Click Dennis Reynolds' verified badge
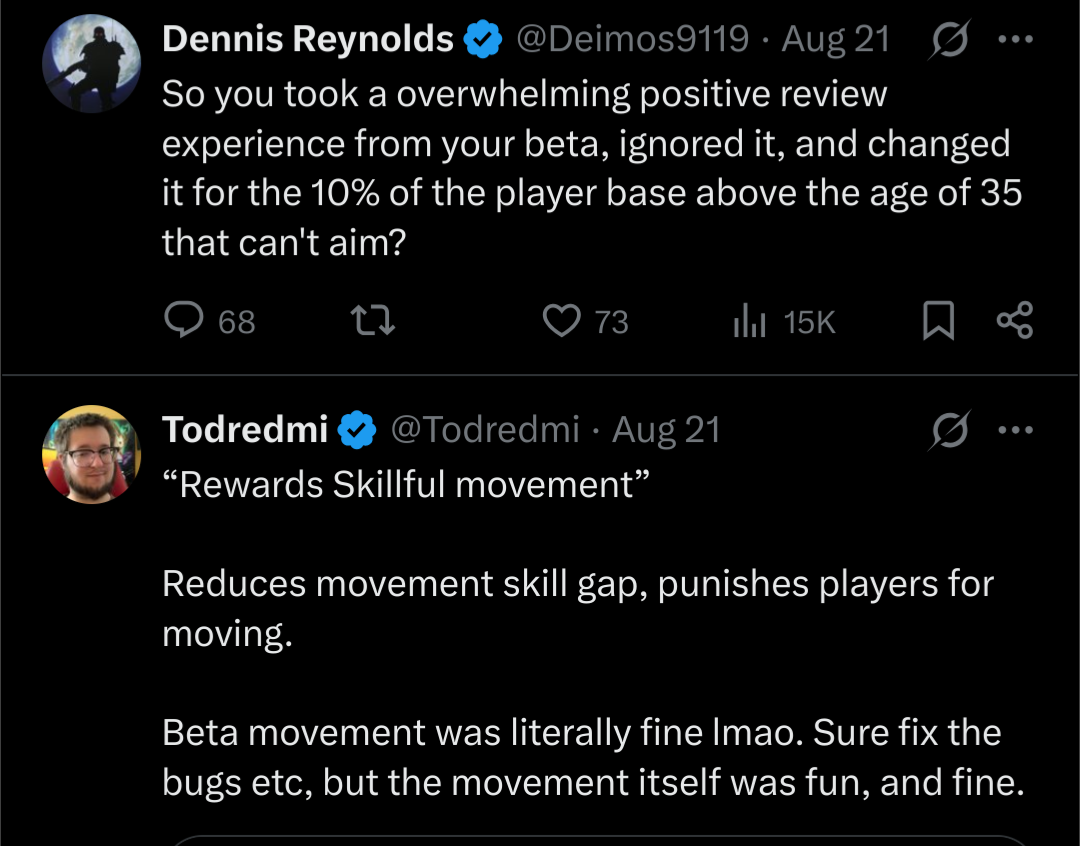Image resolution: width=1080 pixels, height=846 pixels. (x=484, y=40)
